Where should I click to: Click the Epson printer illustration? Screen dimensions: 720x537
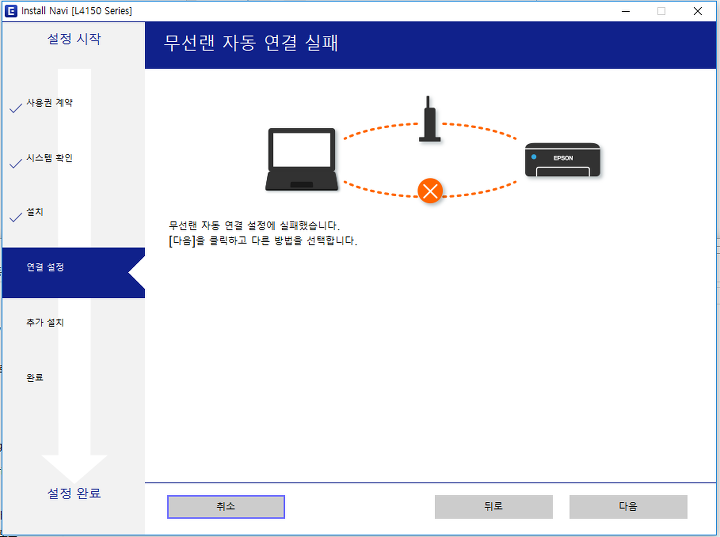562,160
